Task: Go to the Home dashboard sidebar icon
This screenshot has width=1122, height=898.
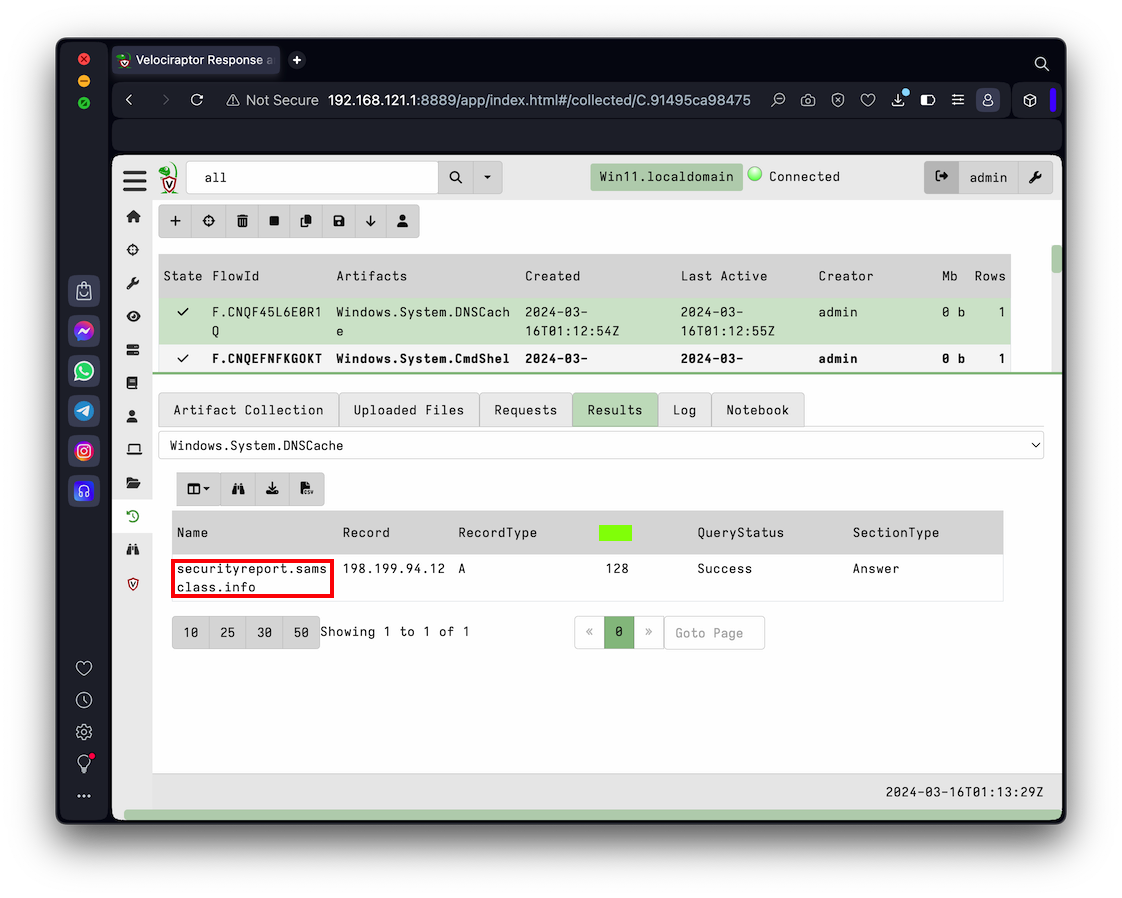Action: coord(133,216)
